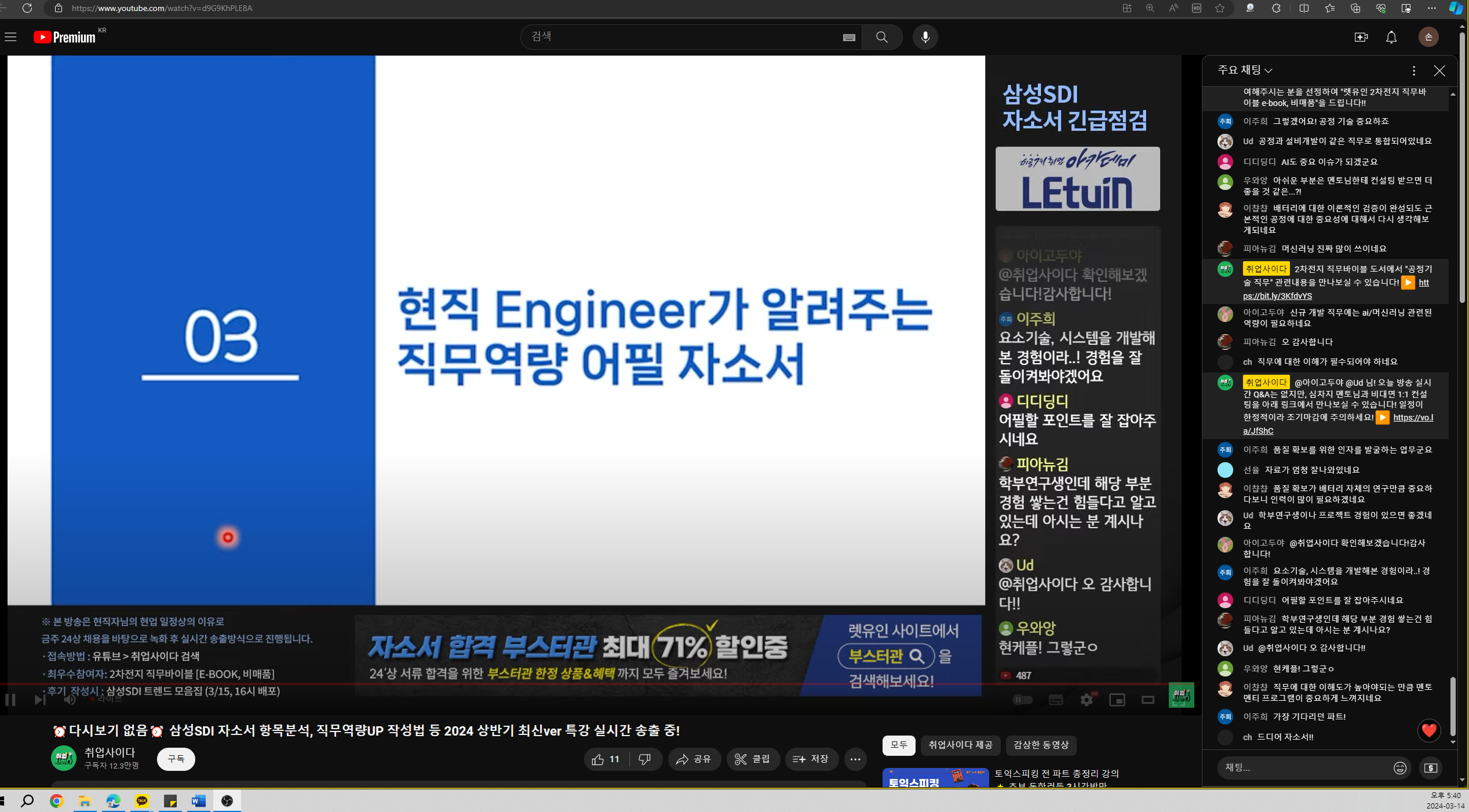Screen dimensions: 1469x812
Task: Select the 취업사이다 제공 filter chip
Action: click(960, 745)
